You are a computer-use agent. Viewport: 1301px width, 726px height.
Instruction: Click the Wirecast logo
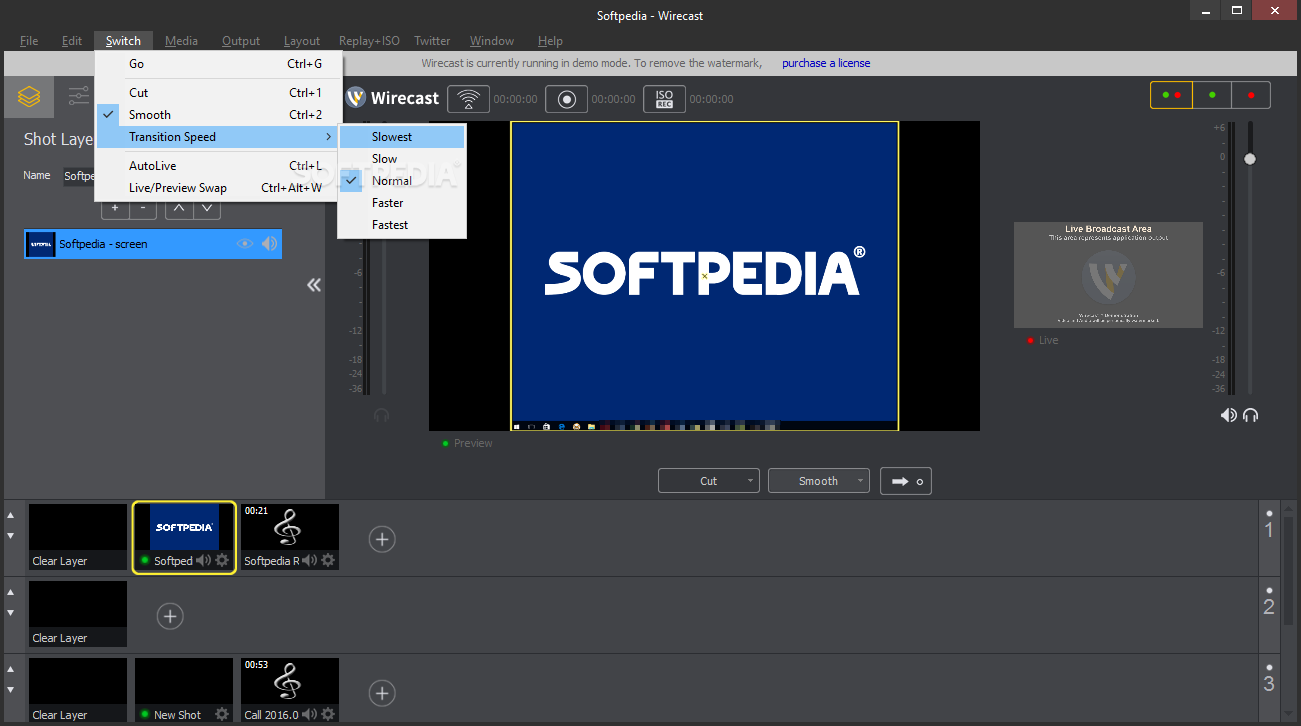click(x=392, y=98)
